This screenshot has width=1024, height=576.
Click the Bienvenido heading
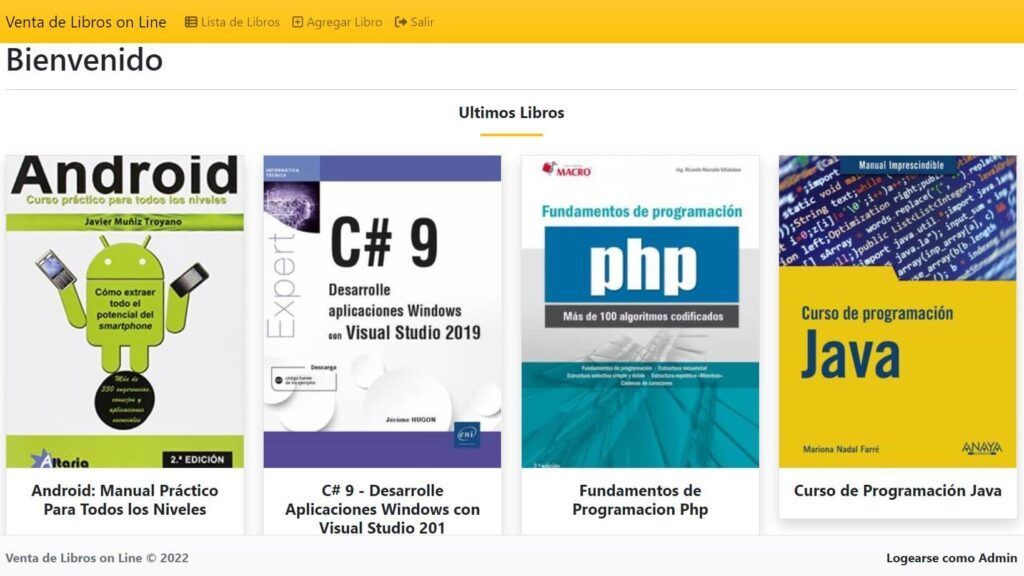(84, 59)
